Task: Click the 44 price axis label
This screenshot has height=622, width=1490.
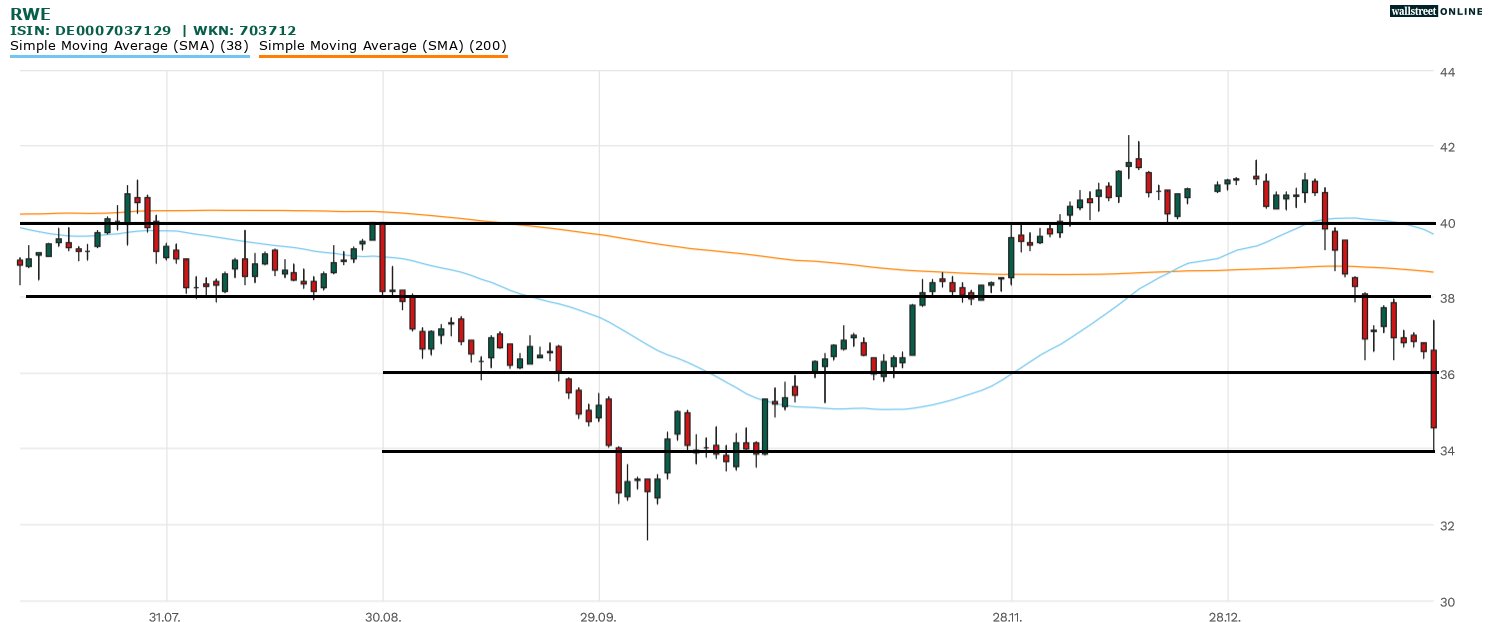Action: click(1446, 72)
